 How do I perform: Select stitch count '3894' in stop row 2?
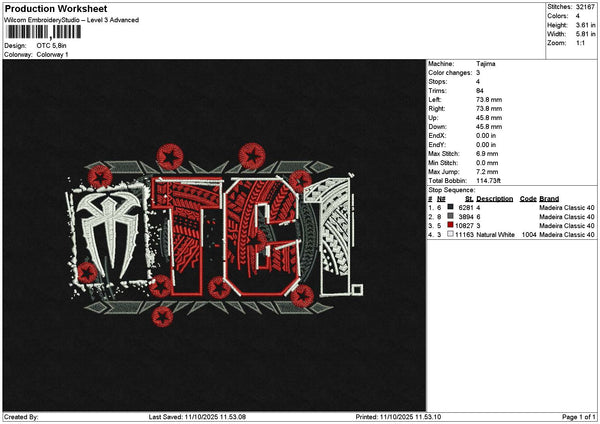coord(466,217)
